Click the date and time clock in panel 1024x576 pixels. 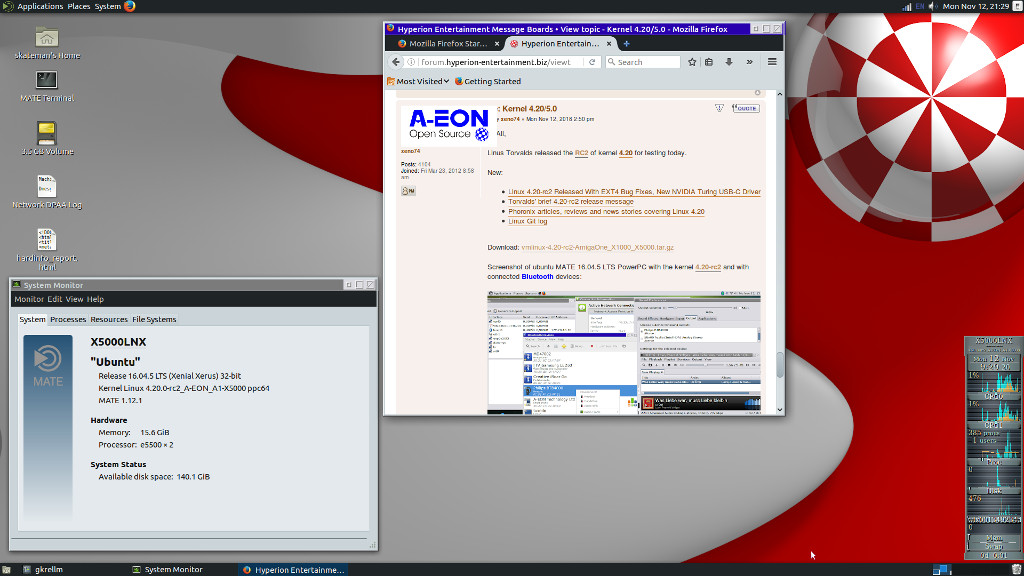point(975,6)
